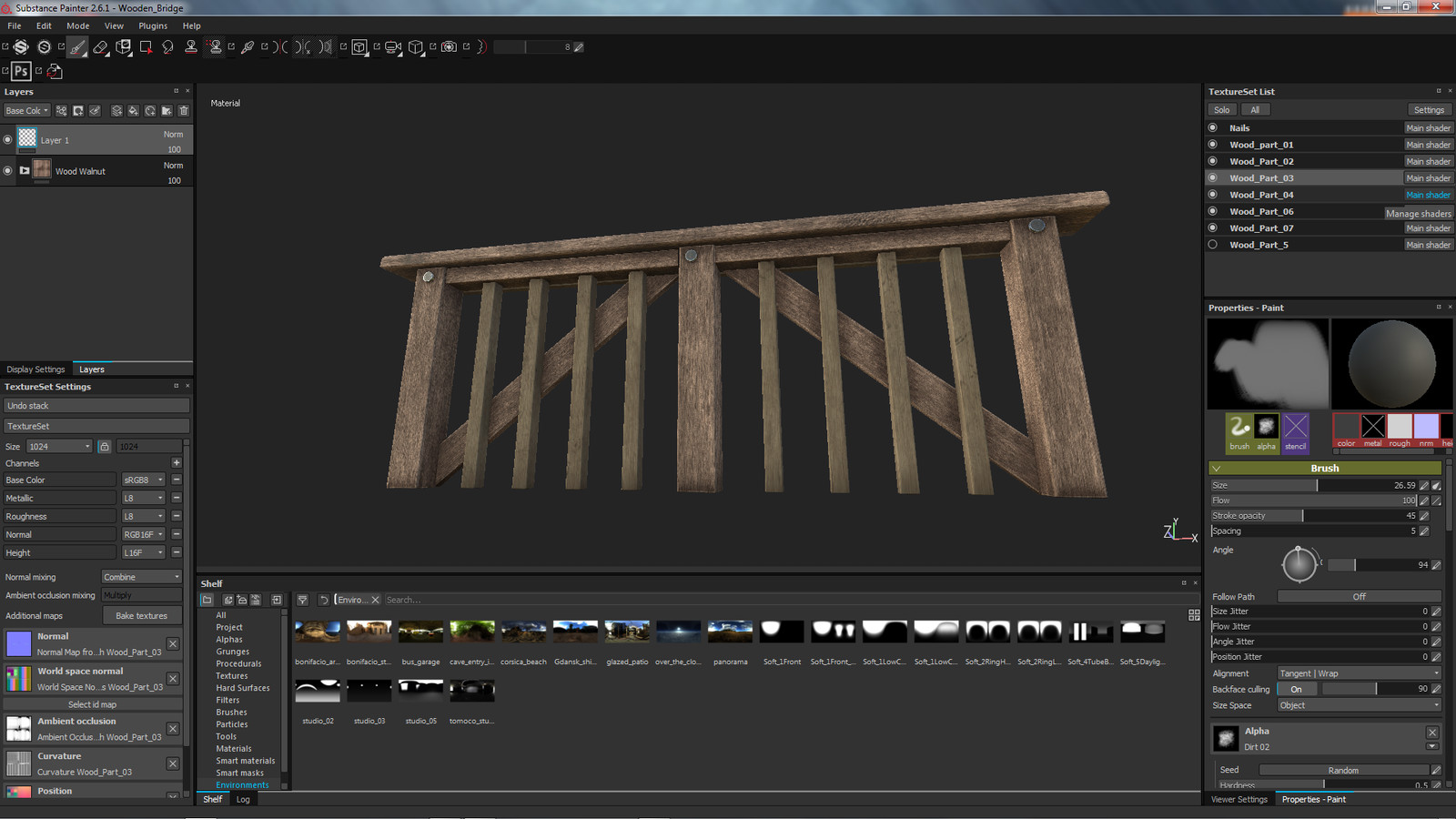Collapse the Brush section header

(x=1324, y=468)
